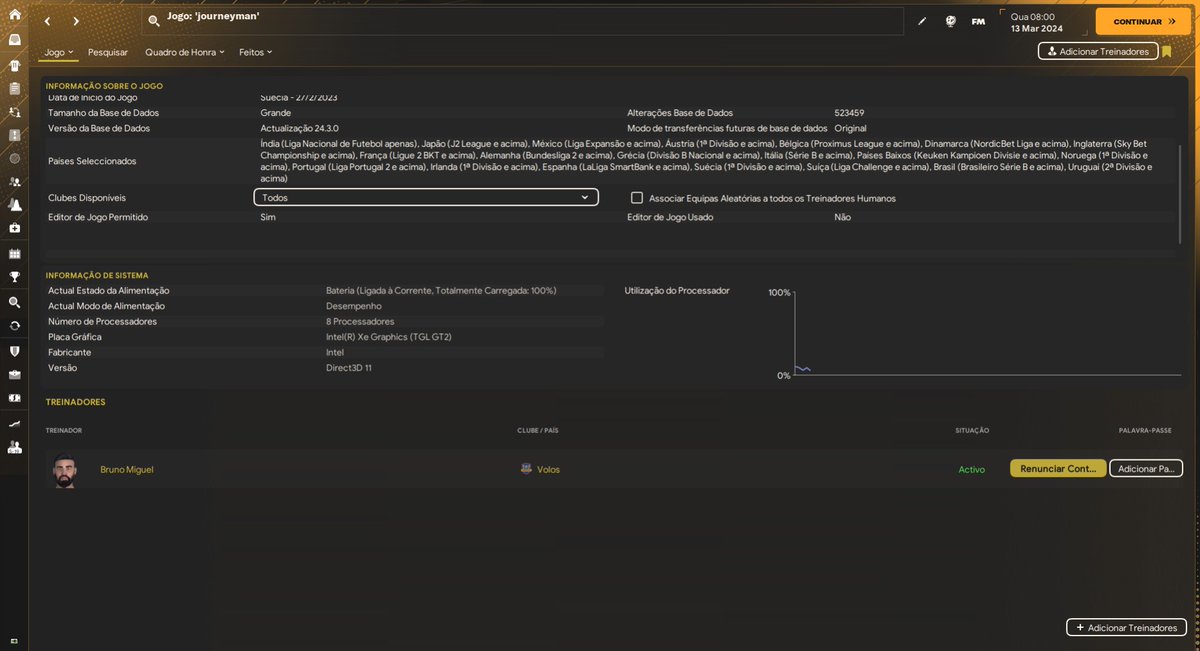1200x651 pixels.
Task: Click the globe icon in the top bar
Action: (951, 21)
